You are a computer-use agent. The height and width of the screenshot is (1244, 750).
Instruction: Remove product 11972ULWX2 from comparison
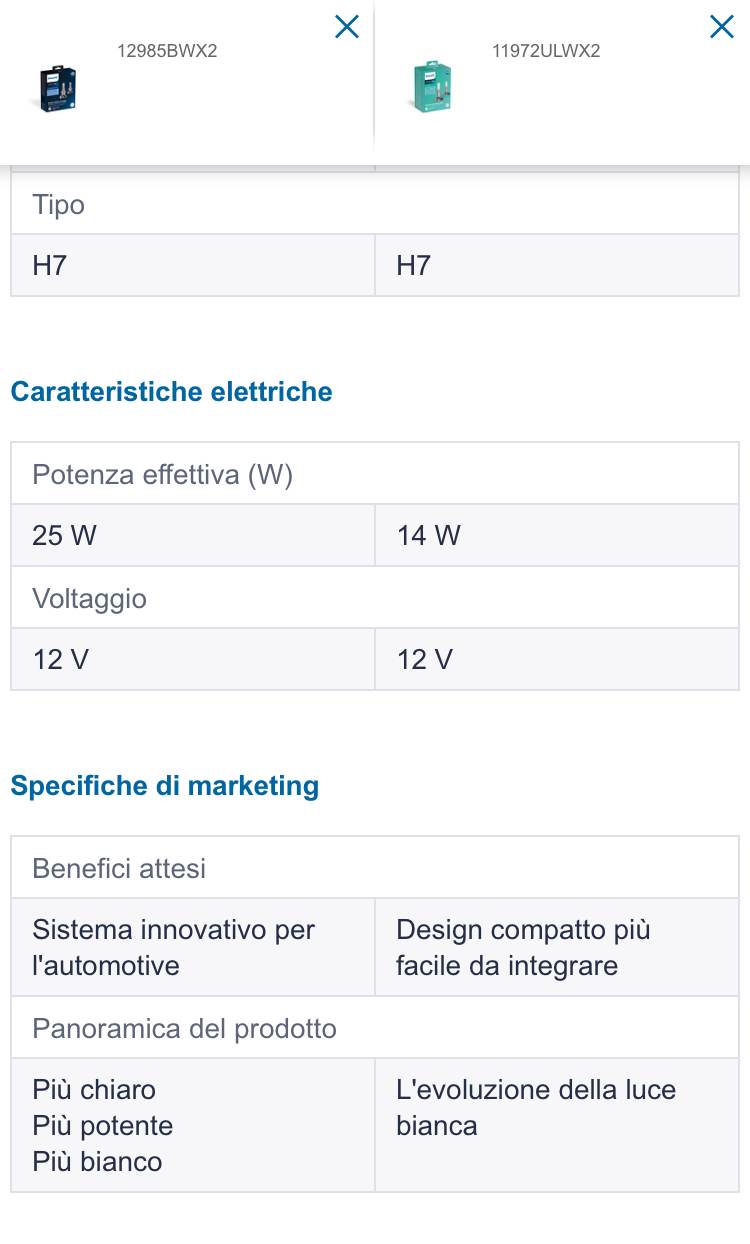[x=721, y=27]
